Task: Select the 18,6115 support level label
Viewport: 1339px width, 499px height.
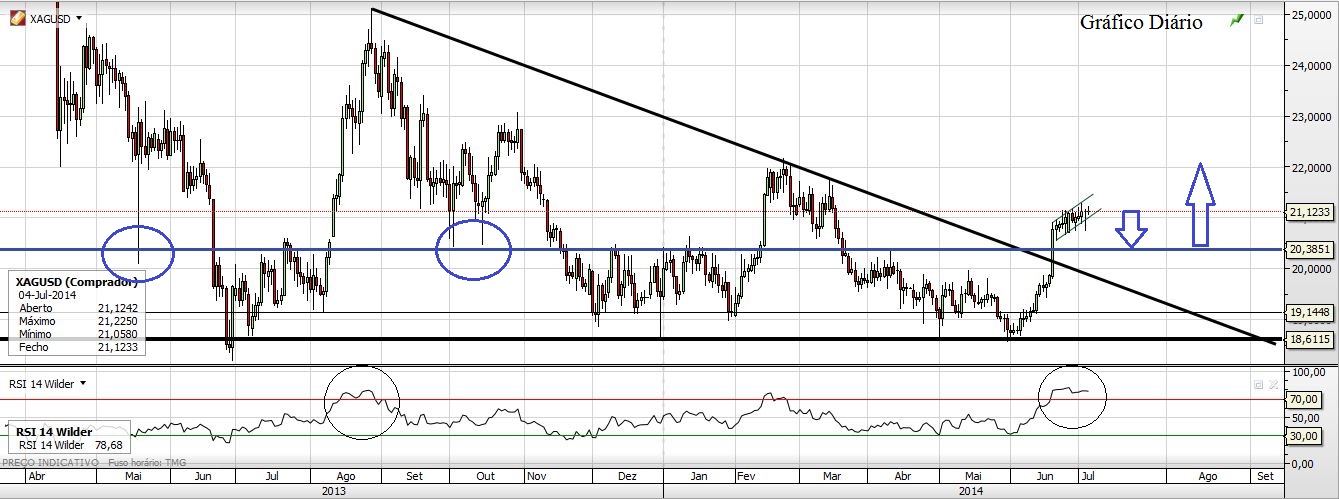Action: point(1309,340)
